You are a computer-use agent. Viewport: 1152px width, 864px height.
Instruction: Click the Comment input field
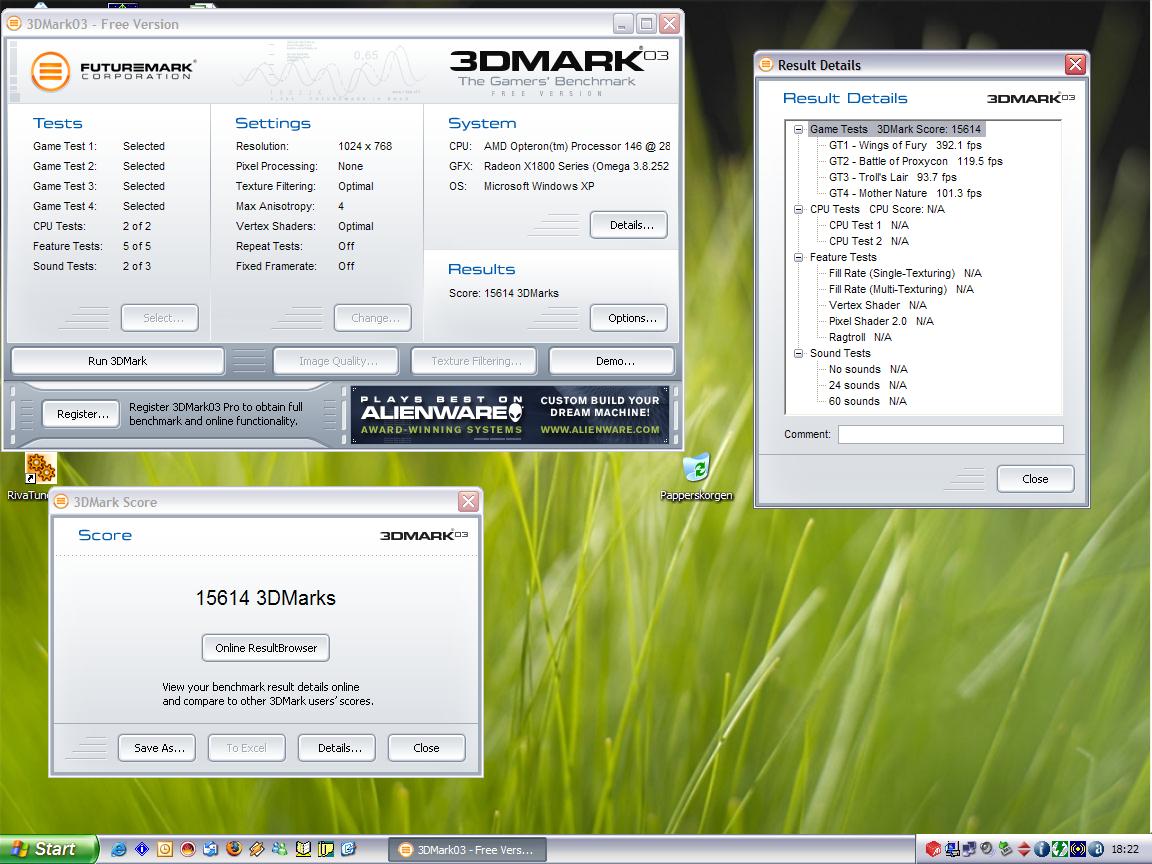[951, 434]
